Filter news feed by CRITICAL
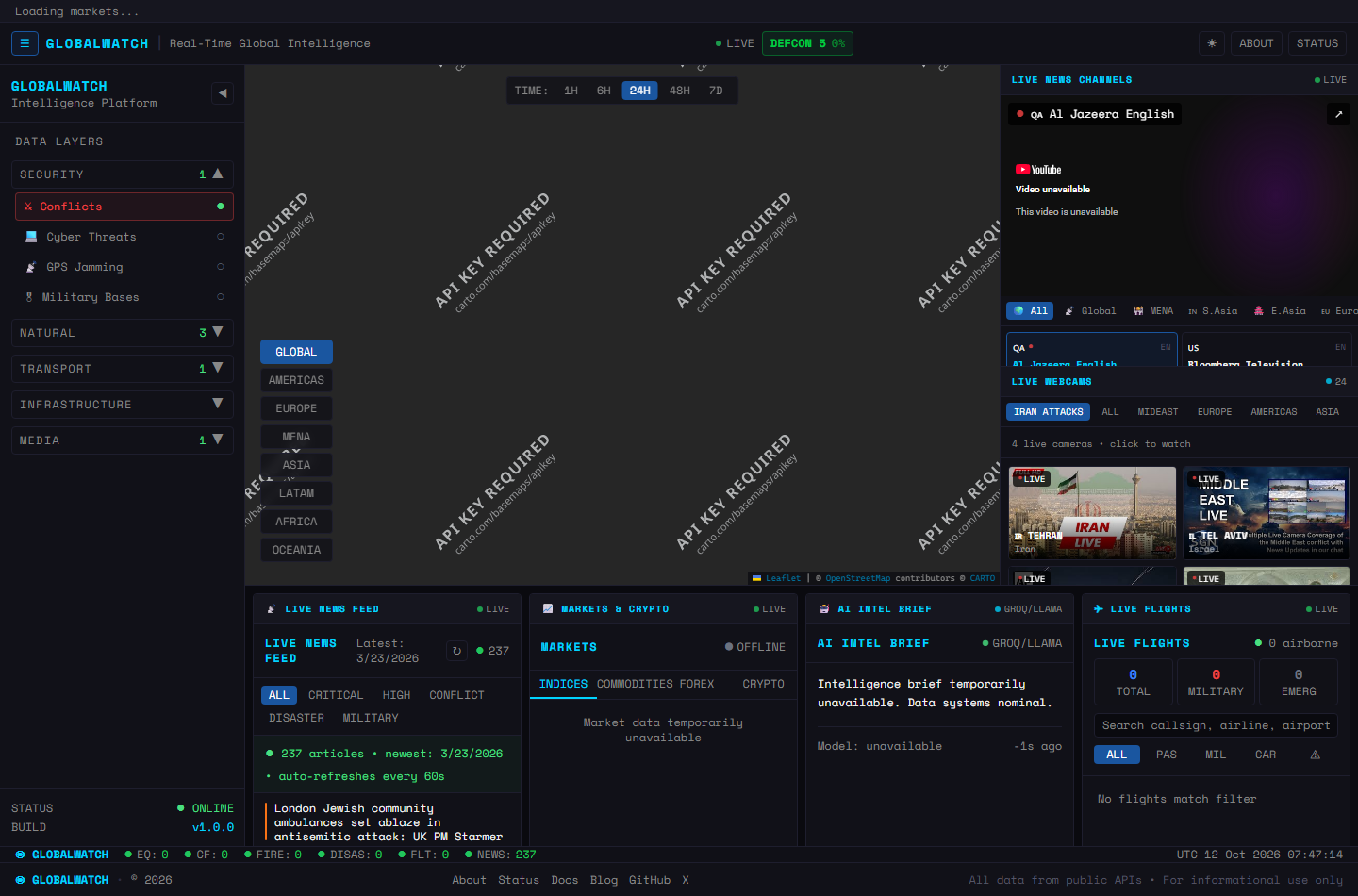Screen dimensions: 1358x896 (x=336, y=695)
